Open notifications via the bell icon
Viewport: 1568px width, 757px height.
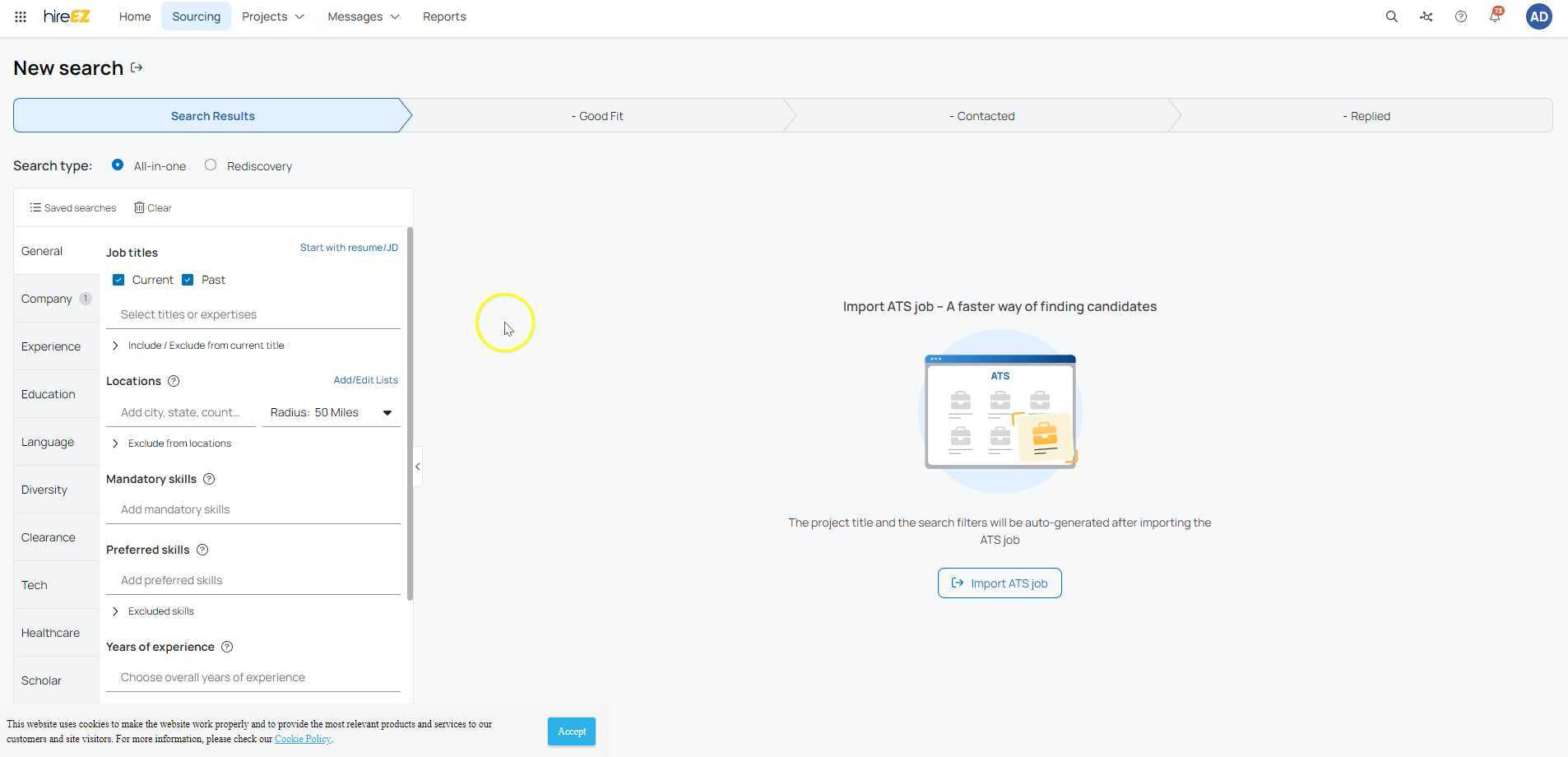tap(1495, 16)
